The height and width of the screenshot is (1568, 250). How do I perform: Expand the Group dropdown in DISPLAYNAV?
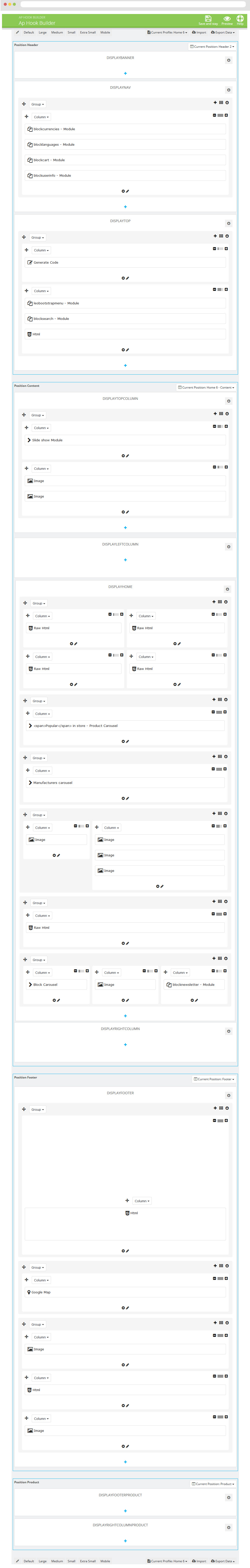[38, 104]
